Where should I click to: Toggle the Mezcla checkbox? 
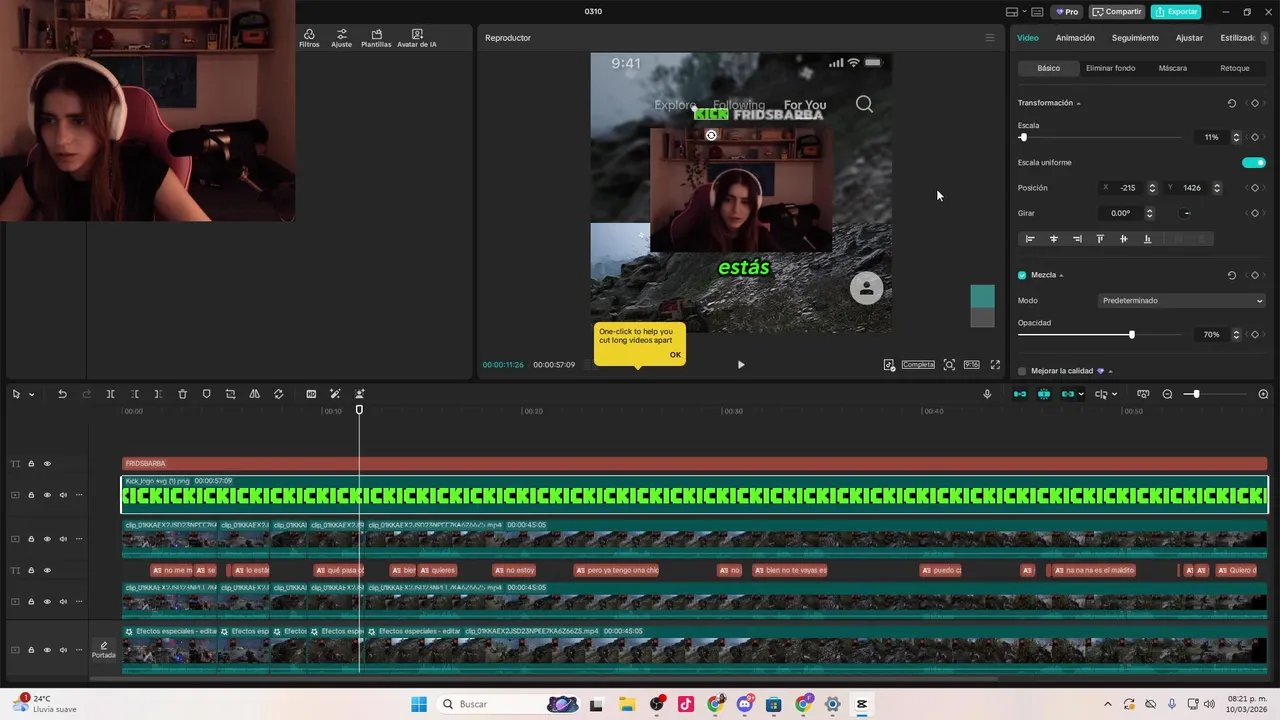pos(1022,275)
